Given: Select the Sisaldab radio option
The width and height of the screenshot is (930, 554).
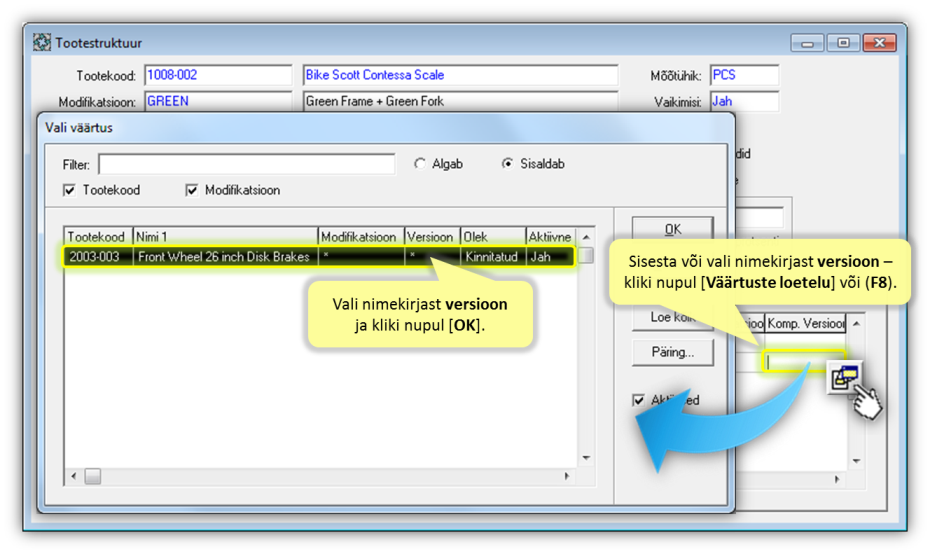Looking at the screenshot, I should point(507,164).
